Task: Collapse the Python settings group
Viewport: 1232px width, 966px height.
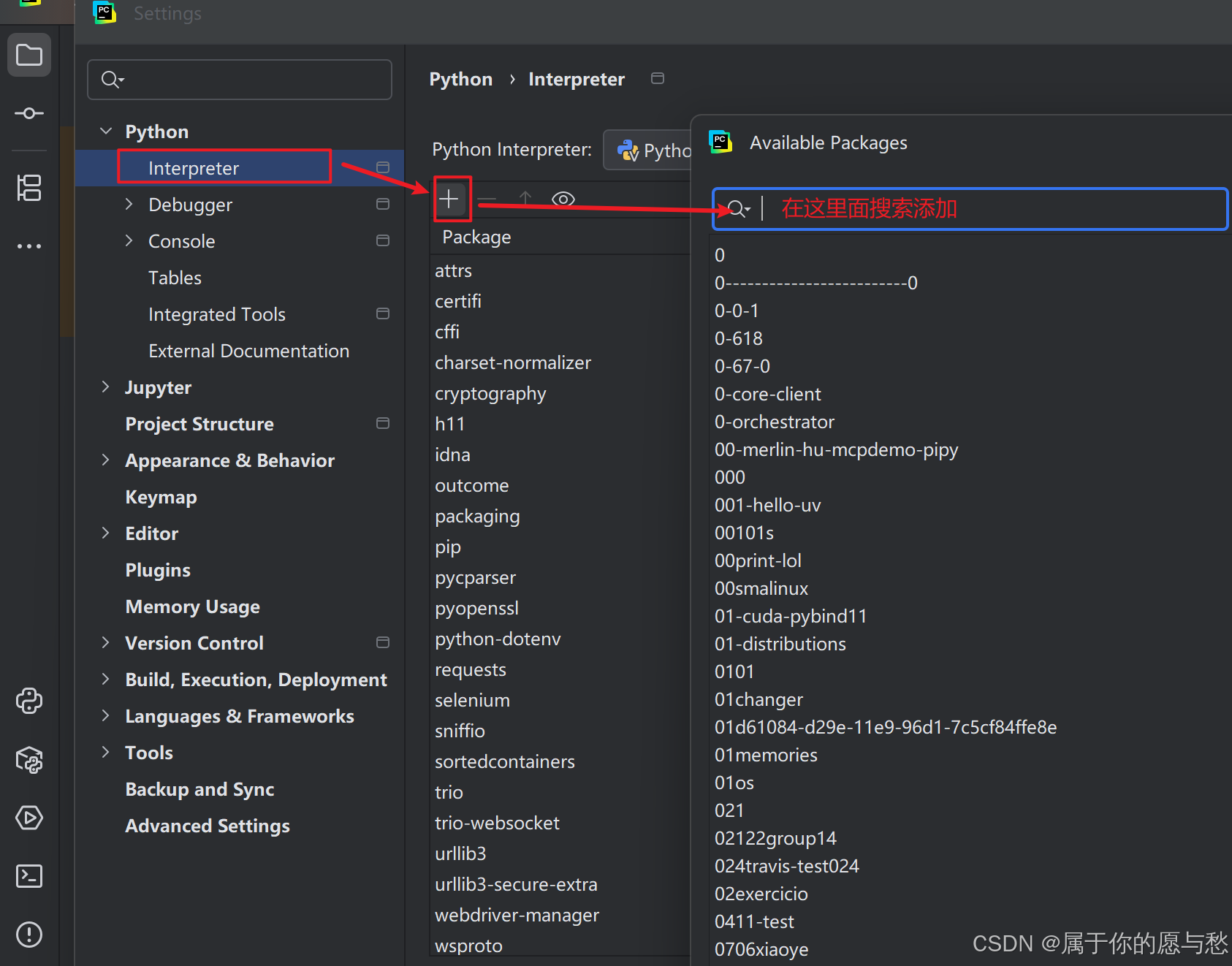Action: tap(106, 131)
